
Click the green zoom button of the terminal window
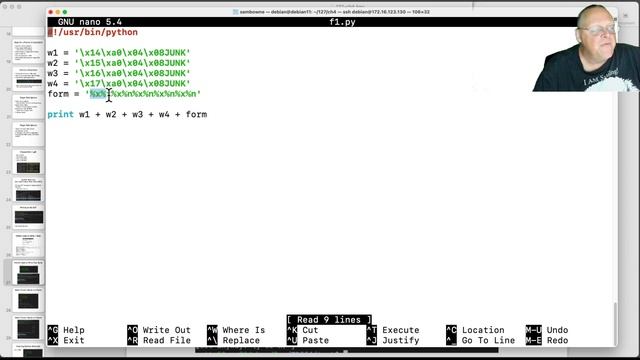pyautogui.click(x=64, y=12)
